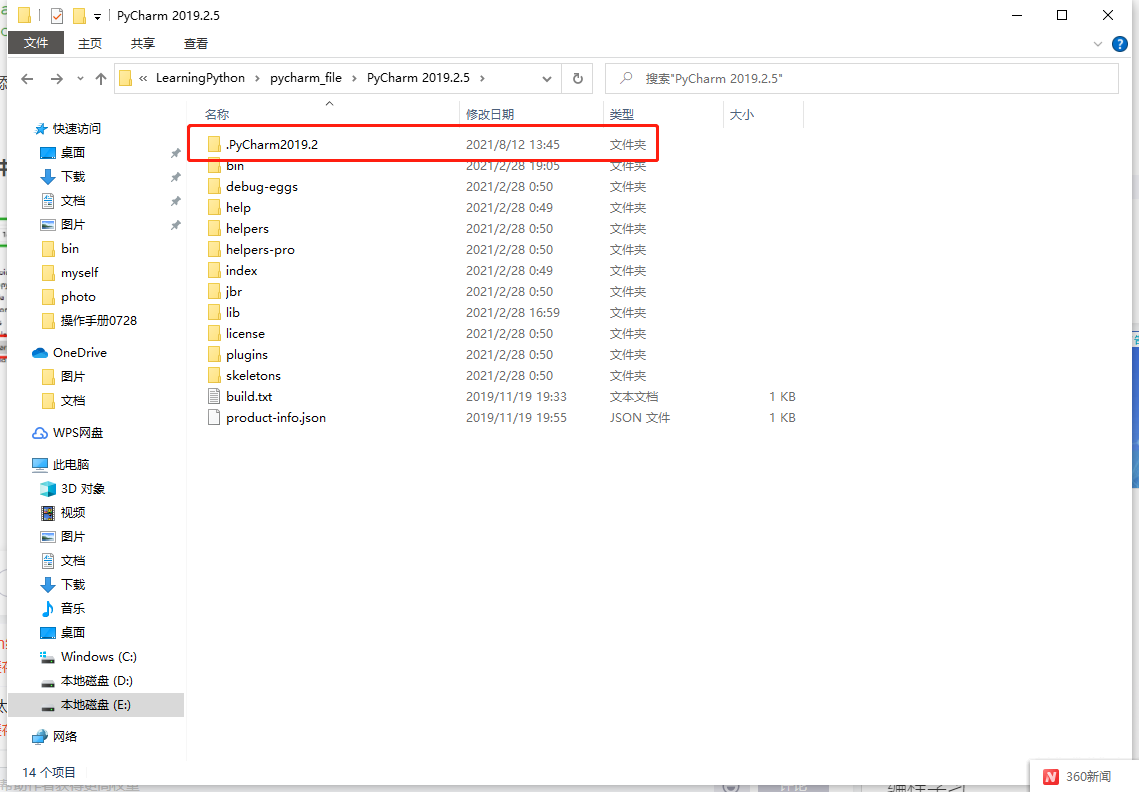Image resolution: width=1139 pixels, height=792 pixels.
Task: Expand the address bar history dropdown
Action: 546,78
